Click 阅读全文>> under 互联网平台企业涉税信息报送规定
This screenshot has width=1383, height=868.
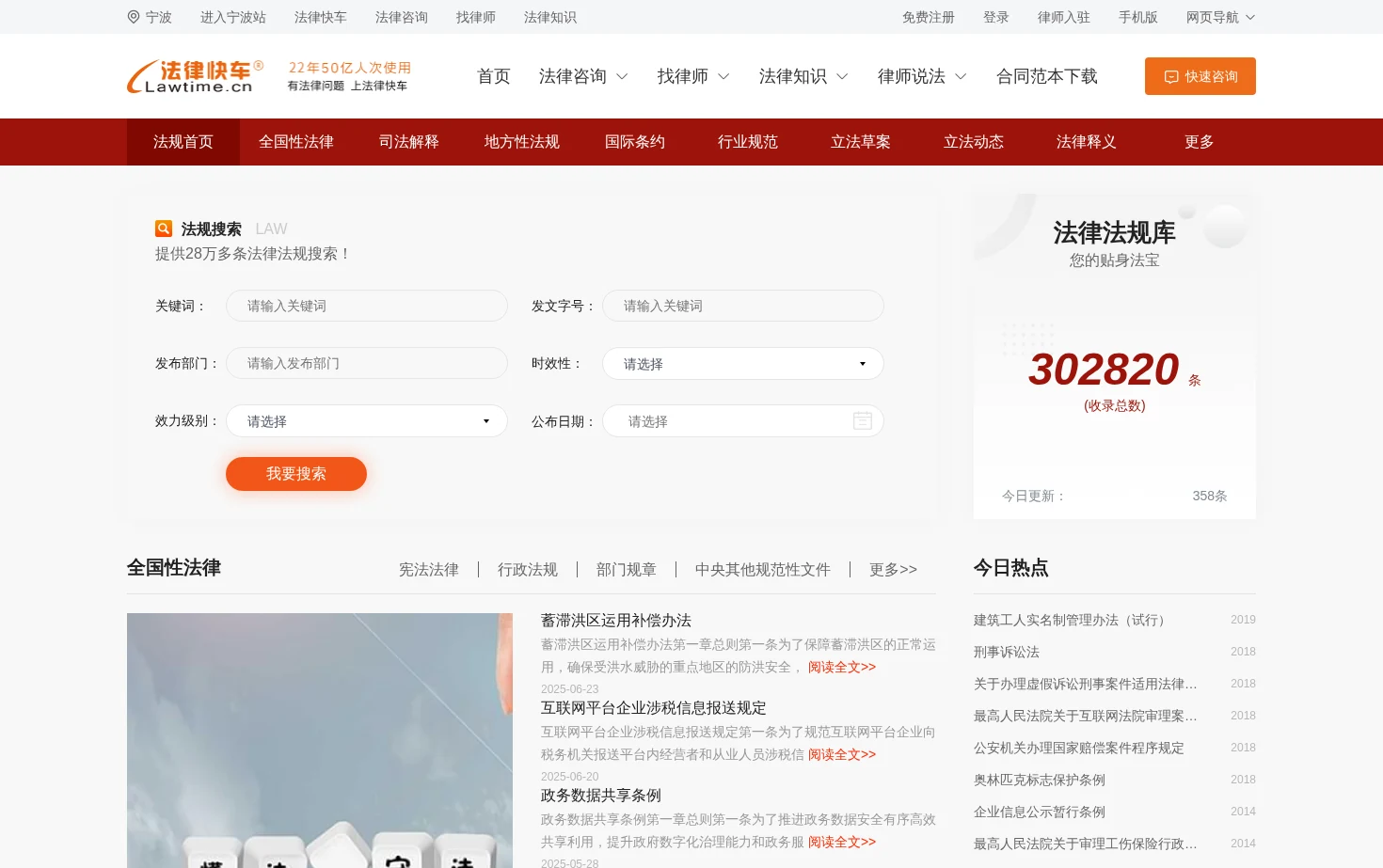[x=842, y=754]
